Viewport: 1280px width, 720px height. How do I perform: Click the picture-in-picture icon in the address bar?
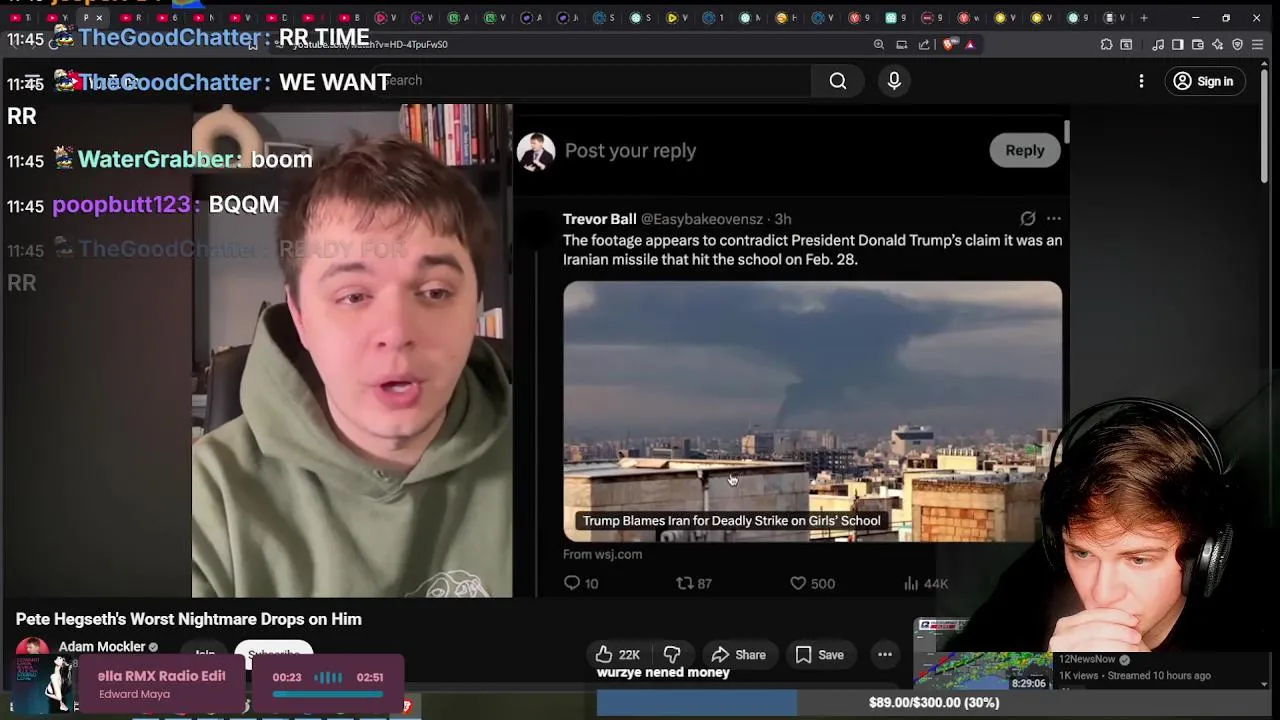pyautogui.click(x=901, y=44)
